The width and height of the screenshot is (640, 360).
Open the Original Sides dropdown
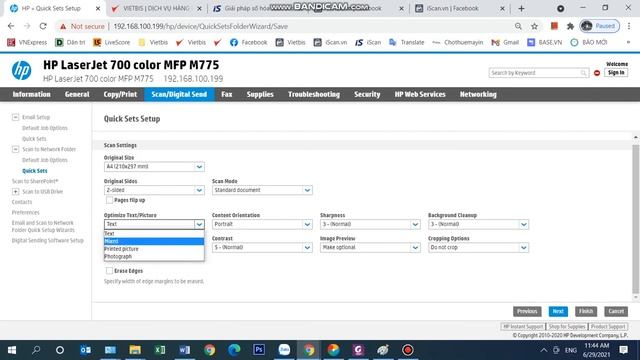[x=154, y=190]
